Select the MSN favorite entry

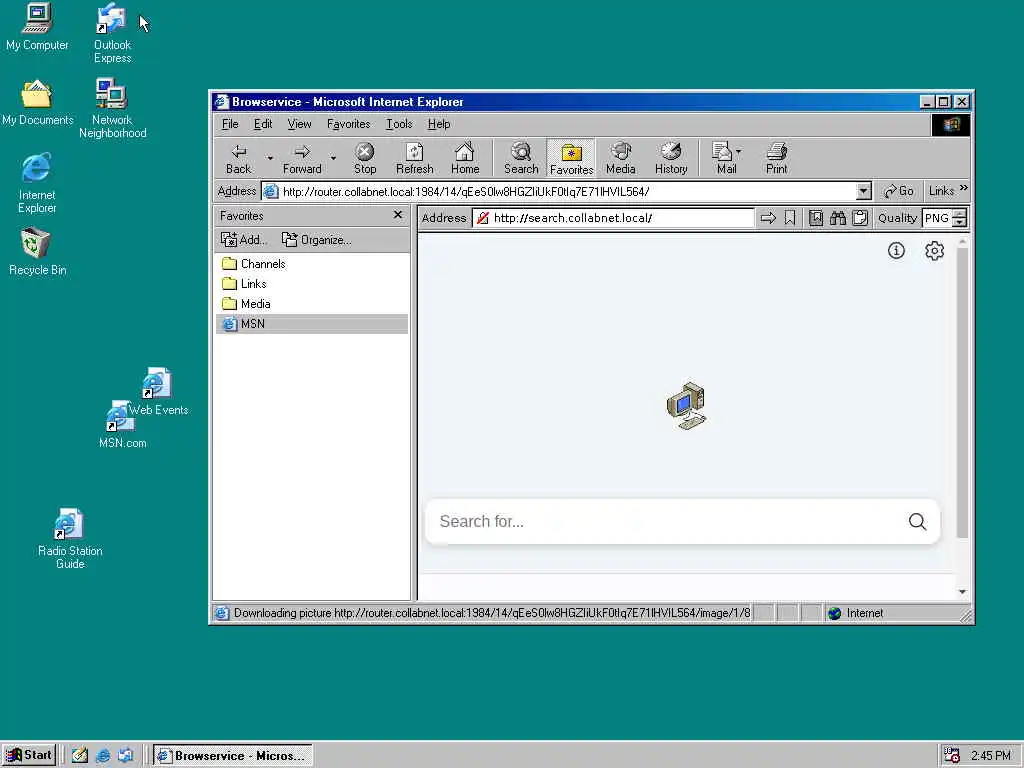coord(312,324)
